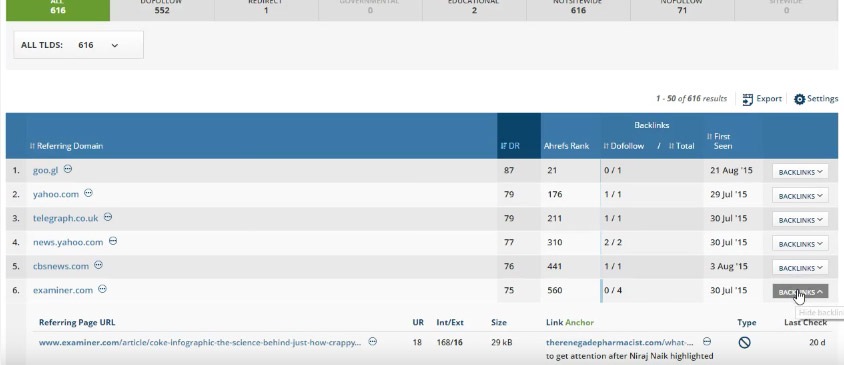Sort by Referring Domain column
This screenshot has height=365, width=844.
click(x=66, y=146)
